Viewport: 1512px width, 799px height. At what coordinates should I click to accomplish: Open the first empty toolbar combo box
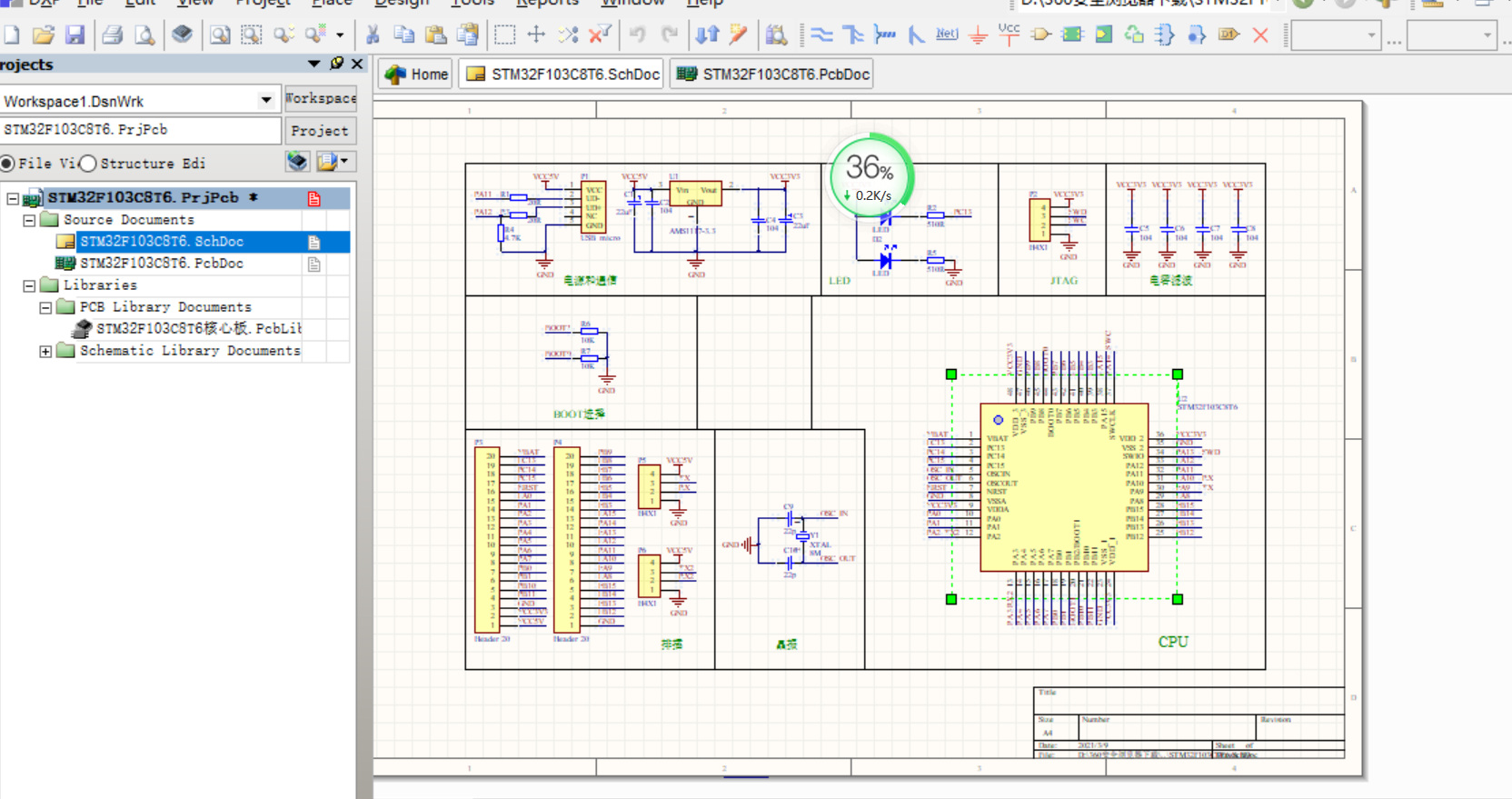tap(1337, 35)
